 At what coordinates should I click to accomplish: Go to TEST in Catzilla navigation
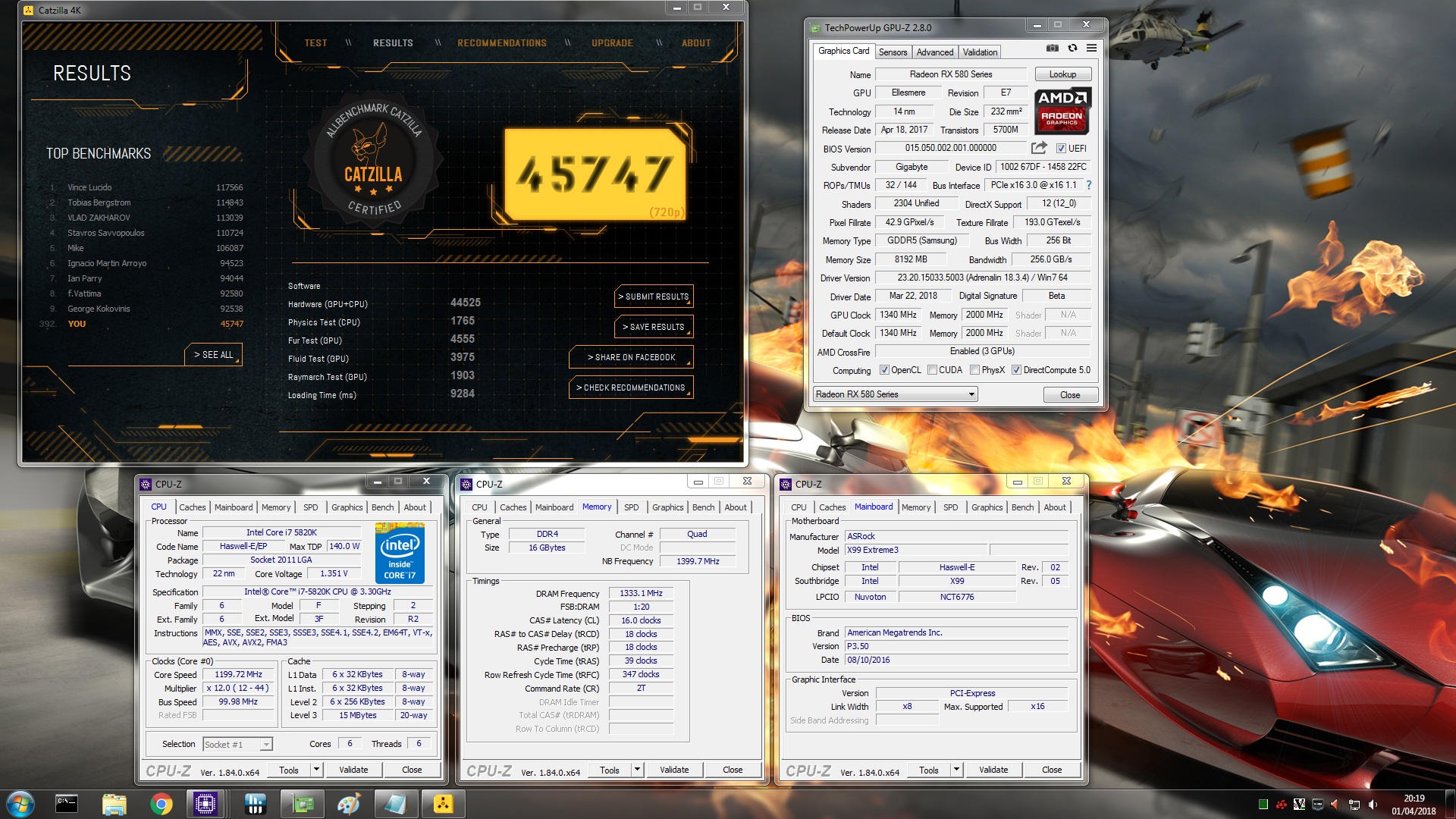point(315,43)
